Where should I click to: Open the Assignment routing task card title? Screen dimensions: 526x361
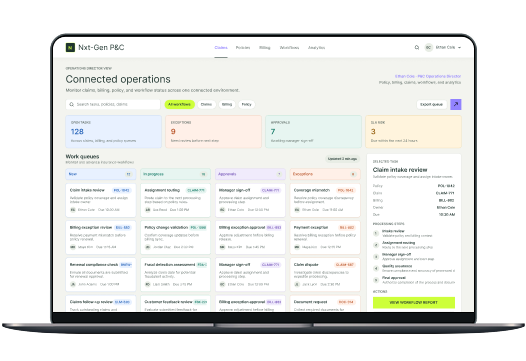[x=162, y=190]
